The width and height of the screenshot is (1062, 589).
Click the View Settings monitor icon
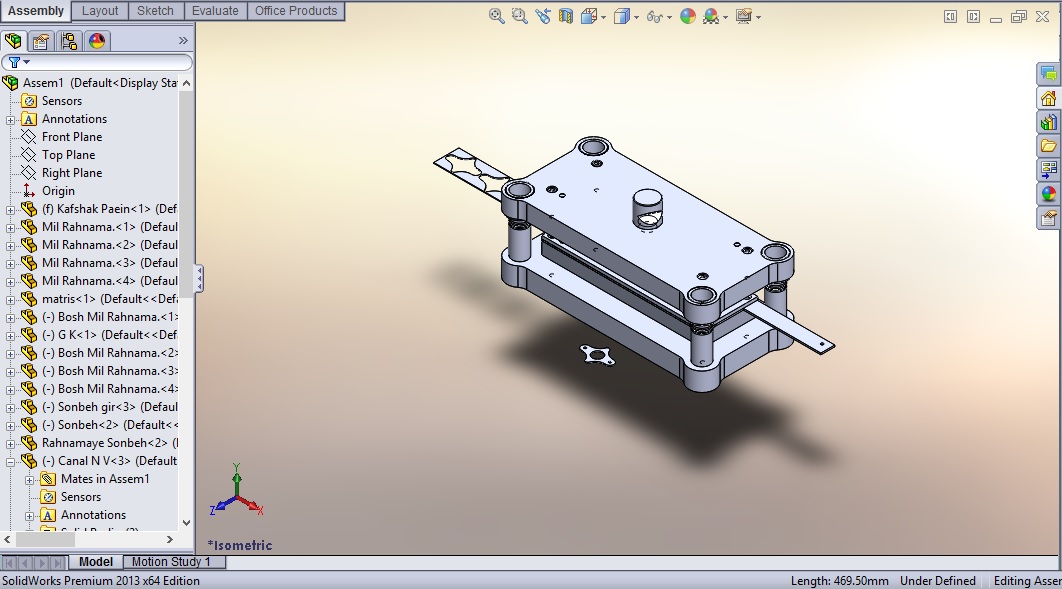tap(744, 16)
